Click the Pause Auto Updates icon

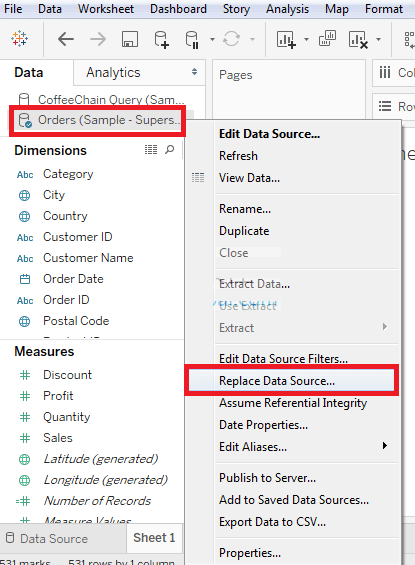click(192, 39)
